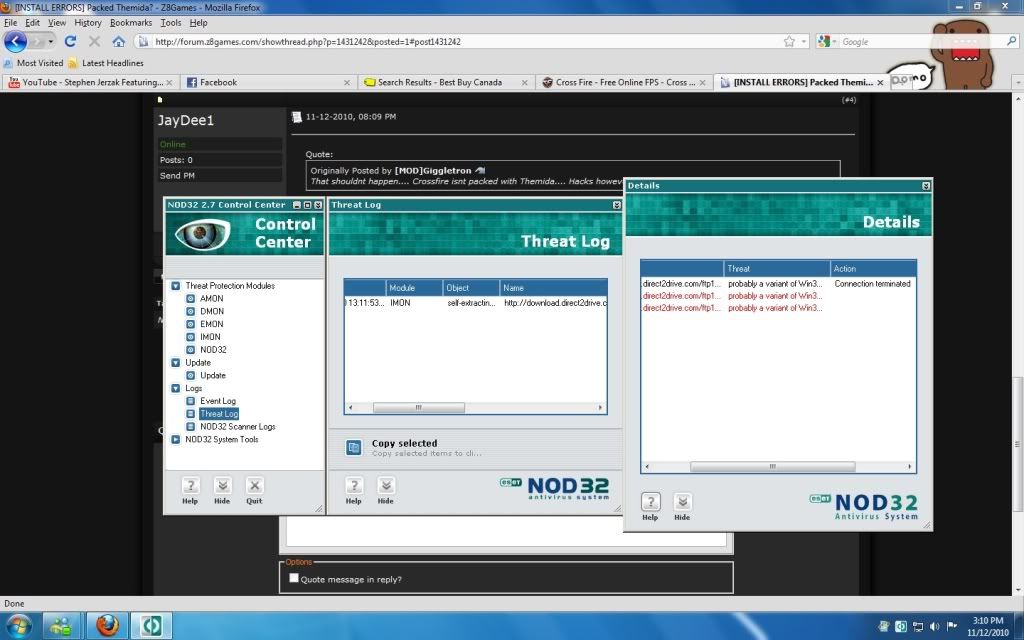Click the URL address bar
The width and height of the screenshot is (1024, 640).
pyautogui.click(x=460, y=42)
